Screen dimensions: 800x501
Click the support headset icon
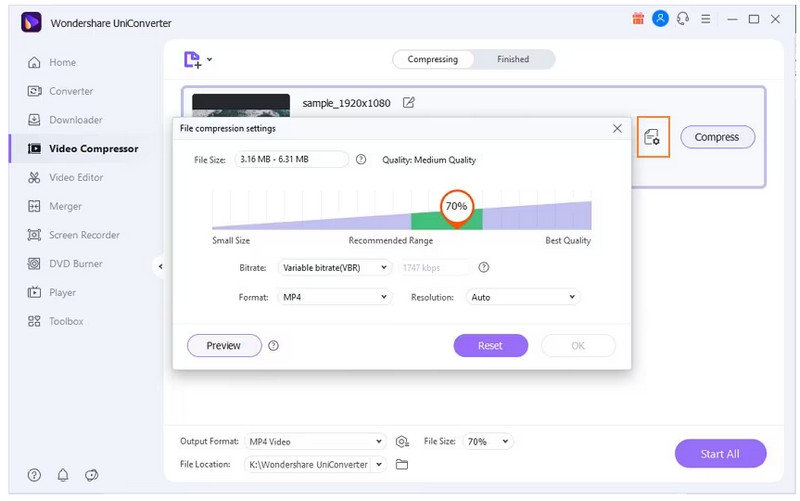coord(683,19)
